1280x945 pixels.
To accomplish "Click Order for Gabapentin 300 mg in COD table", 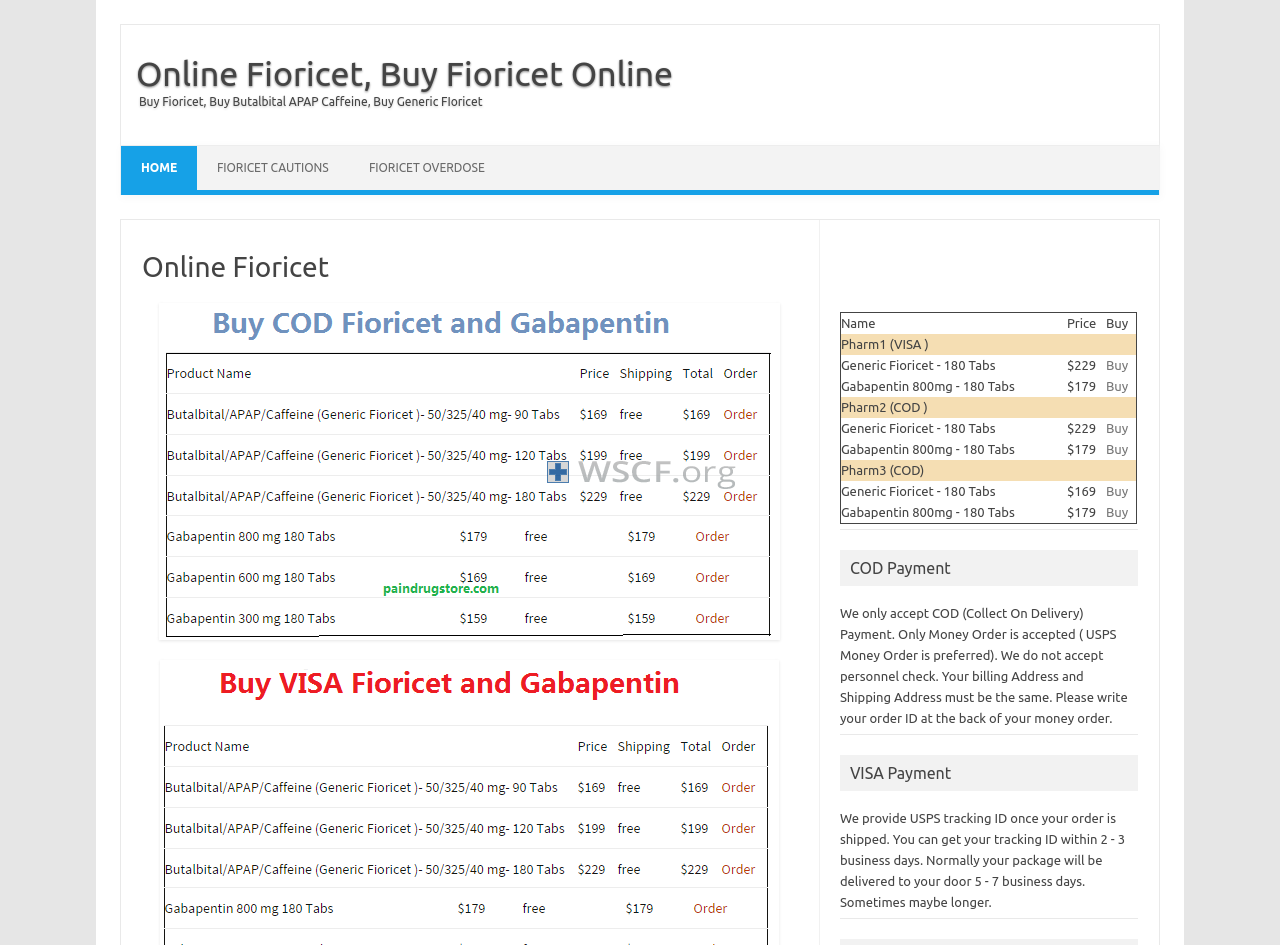I will 712,618.
